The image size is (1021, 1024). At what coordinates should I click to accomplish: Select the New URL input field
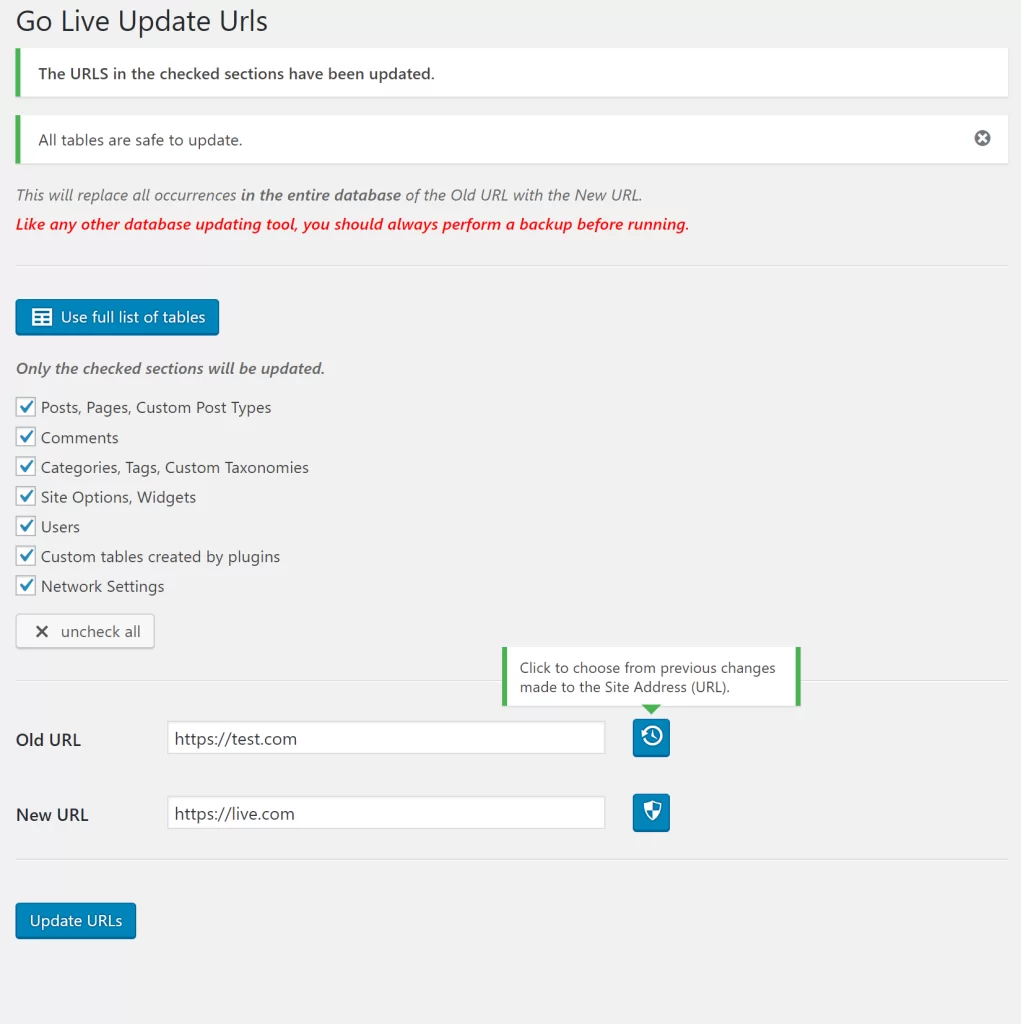tap(385, 813)
